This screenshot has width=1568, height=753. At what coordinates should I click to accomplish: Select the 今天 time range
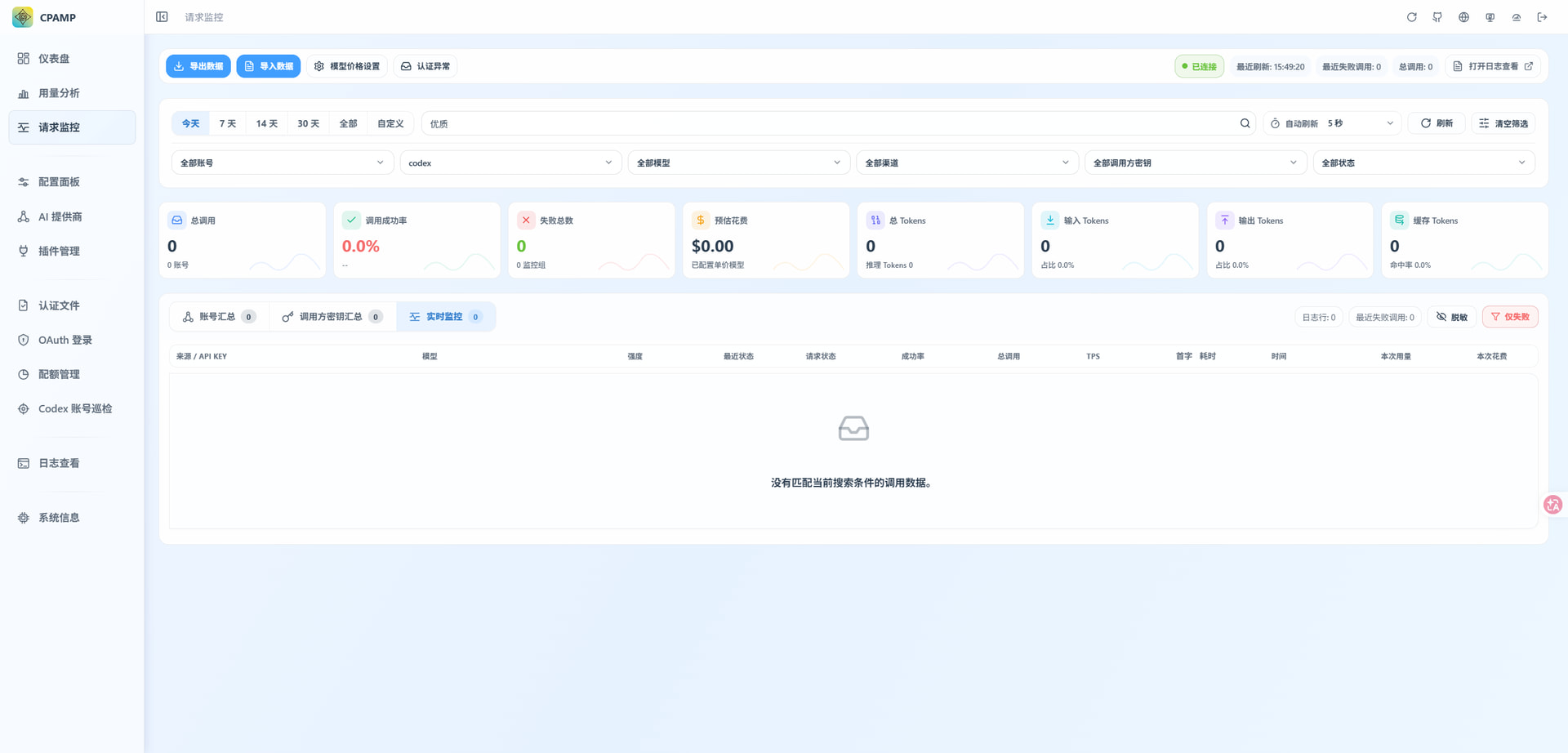pyautogui.click(x=190, y=123)
